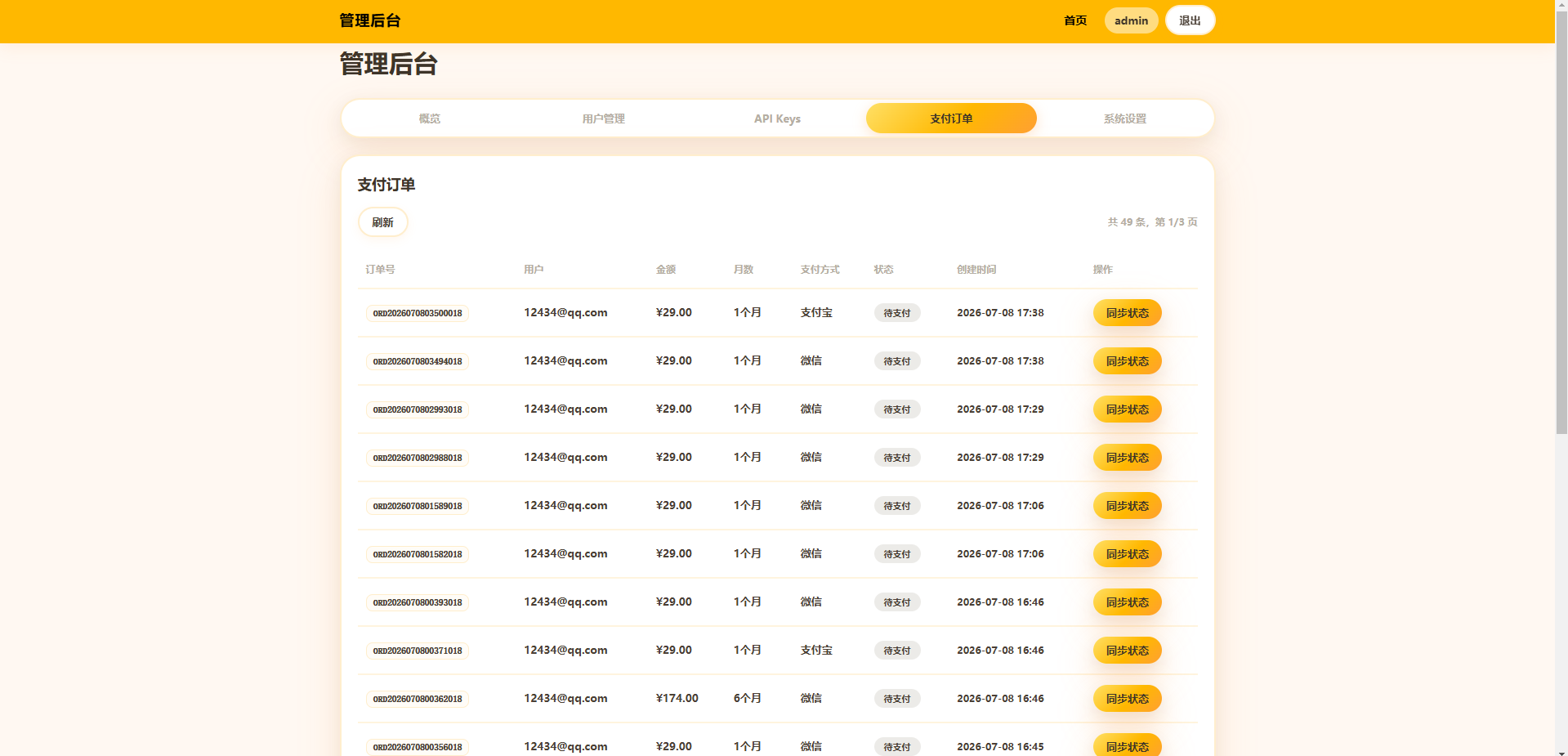Click order number ORD2026070803500018
The image size is (1568, 756).
point(418,313)
